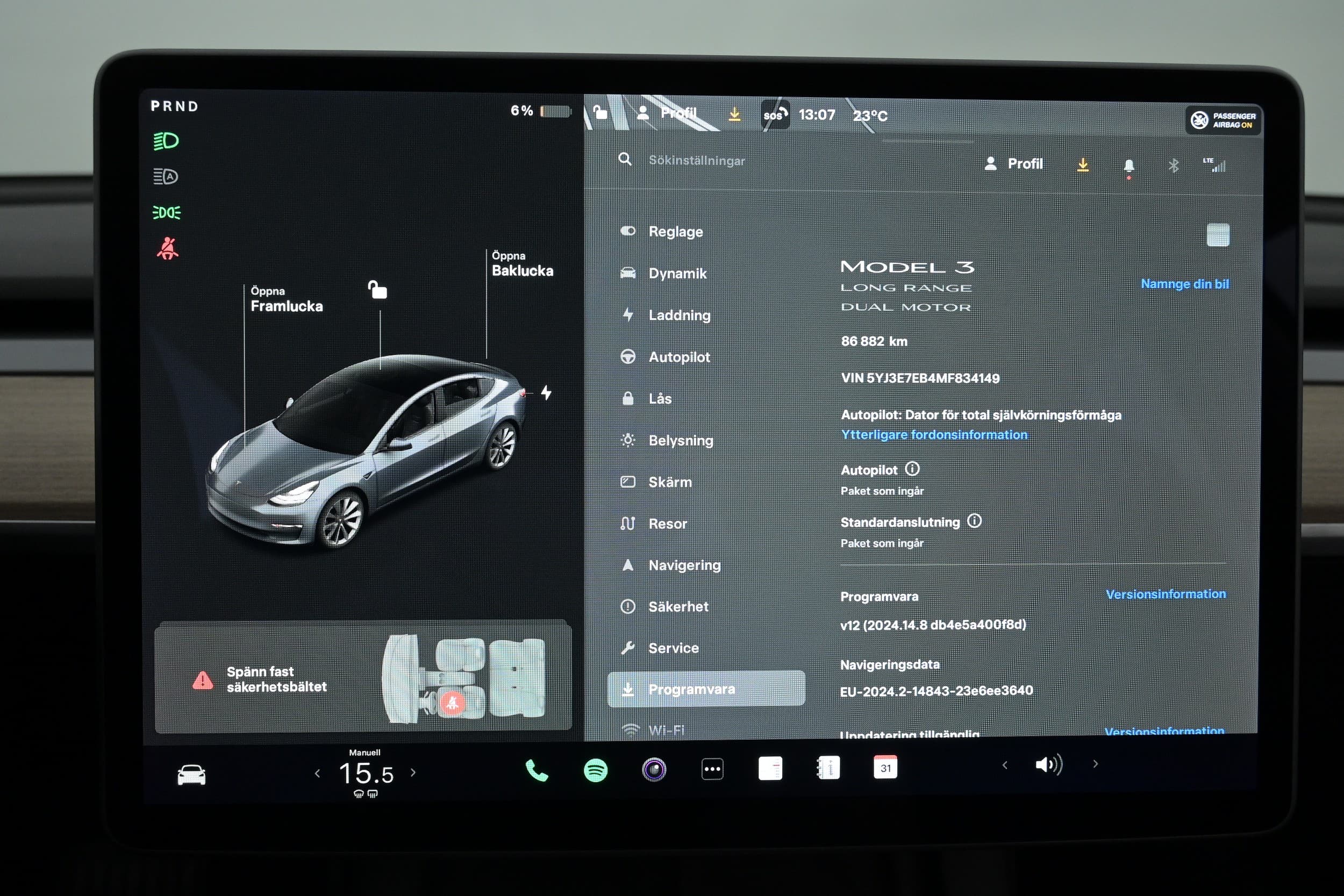The height and width of the screenshot is (896, 1344).
Task: Click the PRND gear selector display
Action: 174,106
